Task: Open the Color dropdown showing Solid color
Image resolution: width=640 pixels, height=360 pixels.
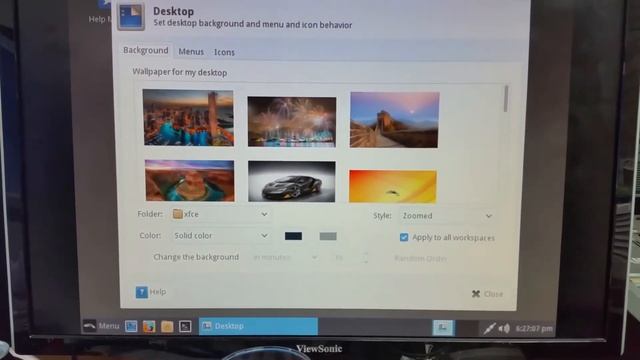Action: click(x=220, y=236)
